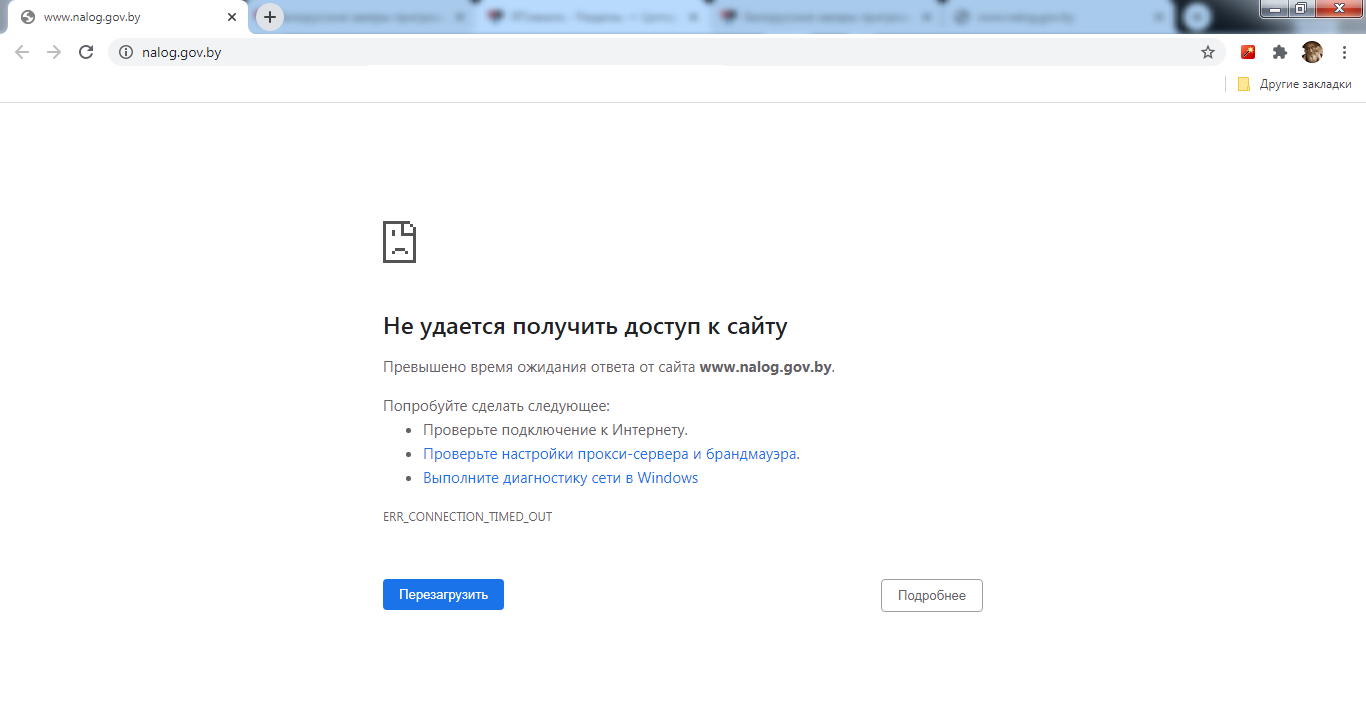Click the heading Не удается получить доступ к сайту
Screen dimensions: 1366x728
(585, 326)
